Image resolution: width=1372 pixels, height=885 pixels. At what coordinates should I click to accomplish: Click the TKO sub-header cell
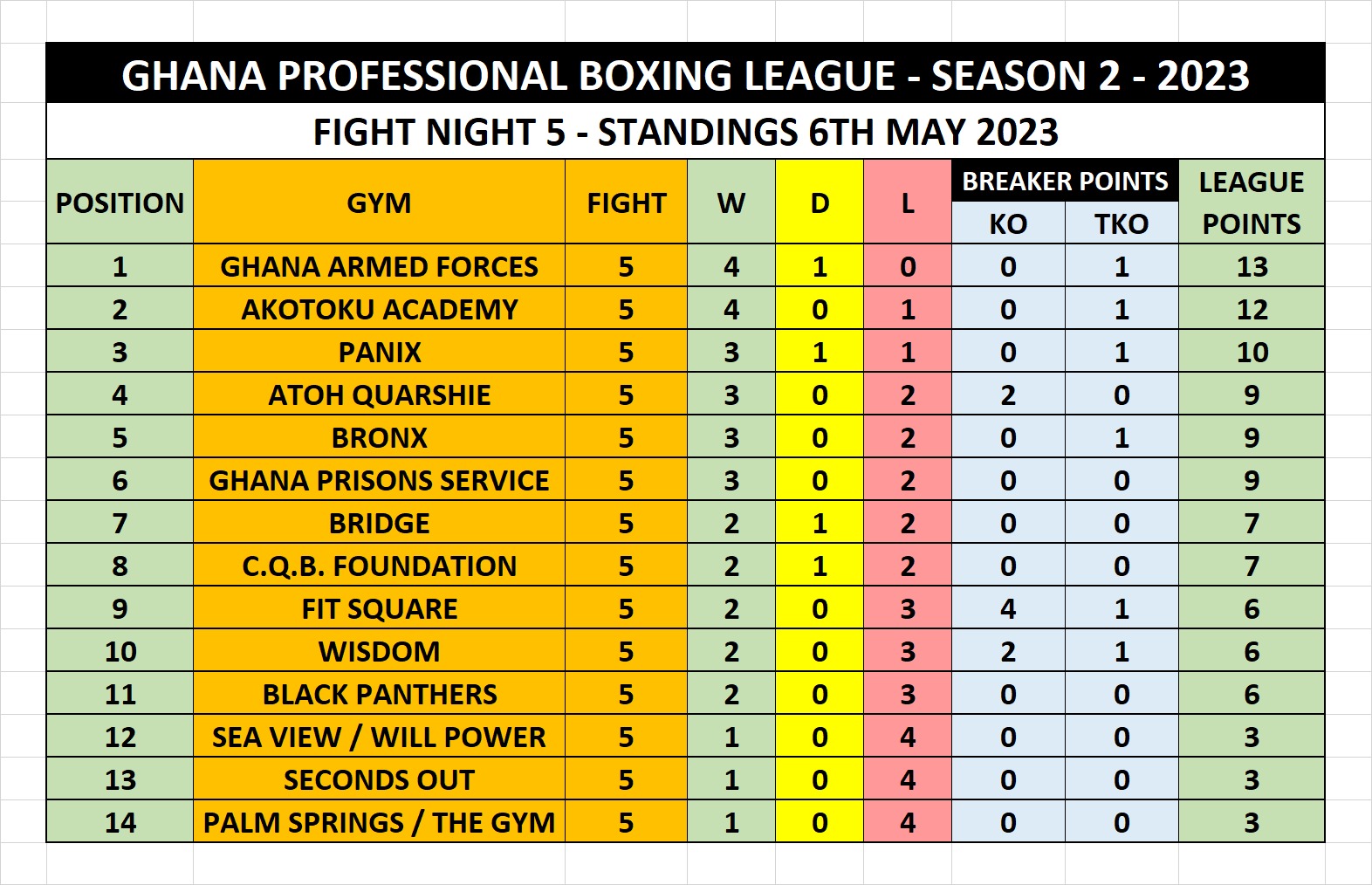coord(1121,224)
